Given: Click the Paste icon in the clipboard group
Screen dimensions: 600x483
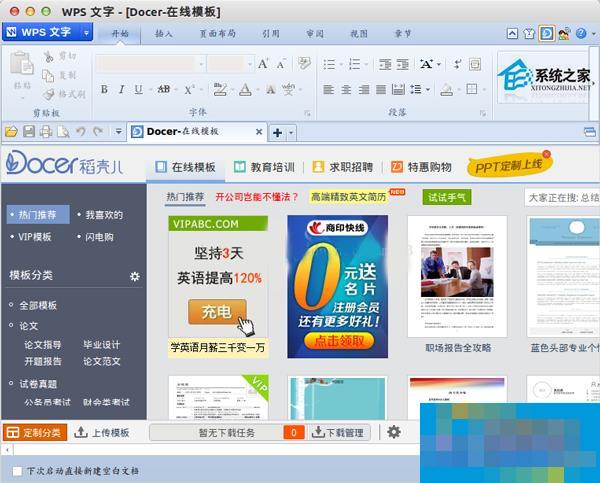Looking at the screenshot, I should point(21,63).
